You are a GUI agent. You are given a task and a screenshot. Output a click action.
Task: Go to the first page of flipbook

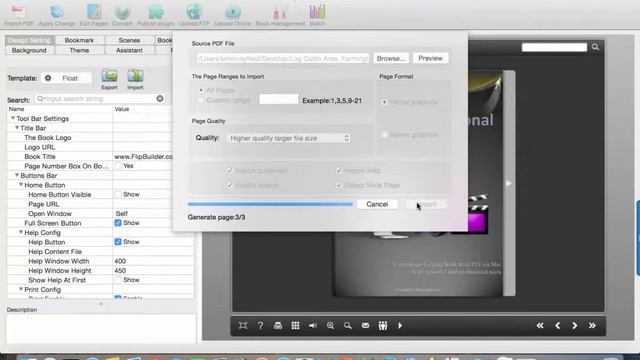[540, 325]
